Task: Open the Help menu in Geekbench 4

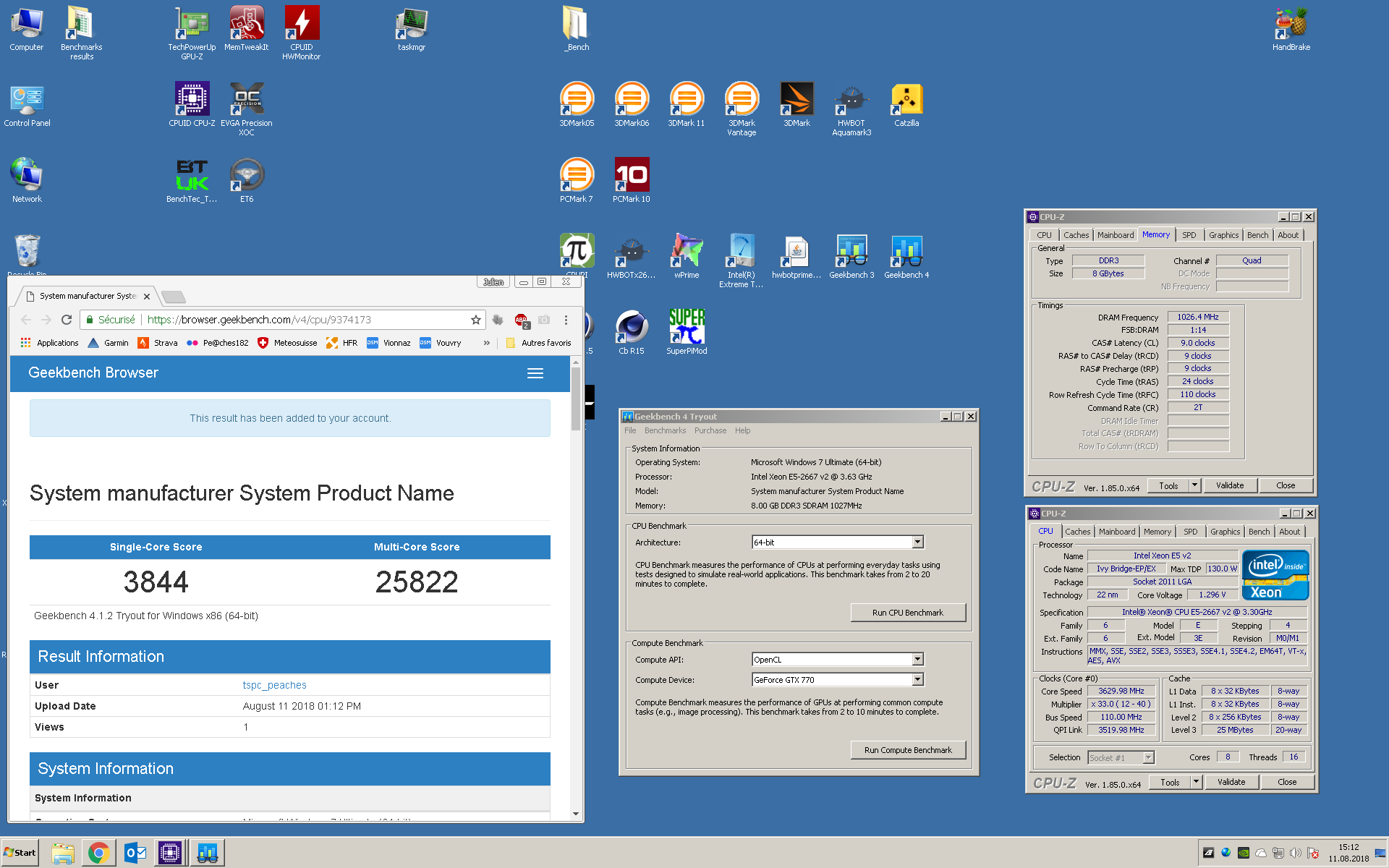Action: click(x=742, y=430)
